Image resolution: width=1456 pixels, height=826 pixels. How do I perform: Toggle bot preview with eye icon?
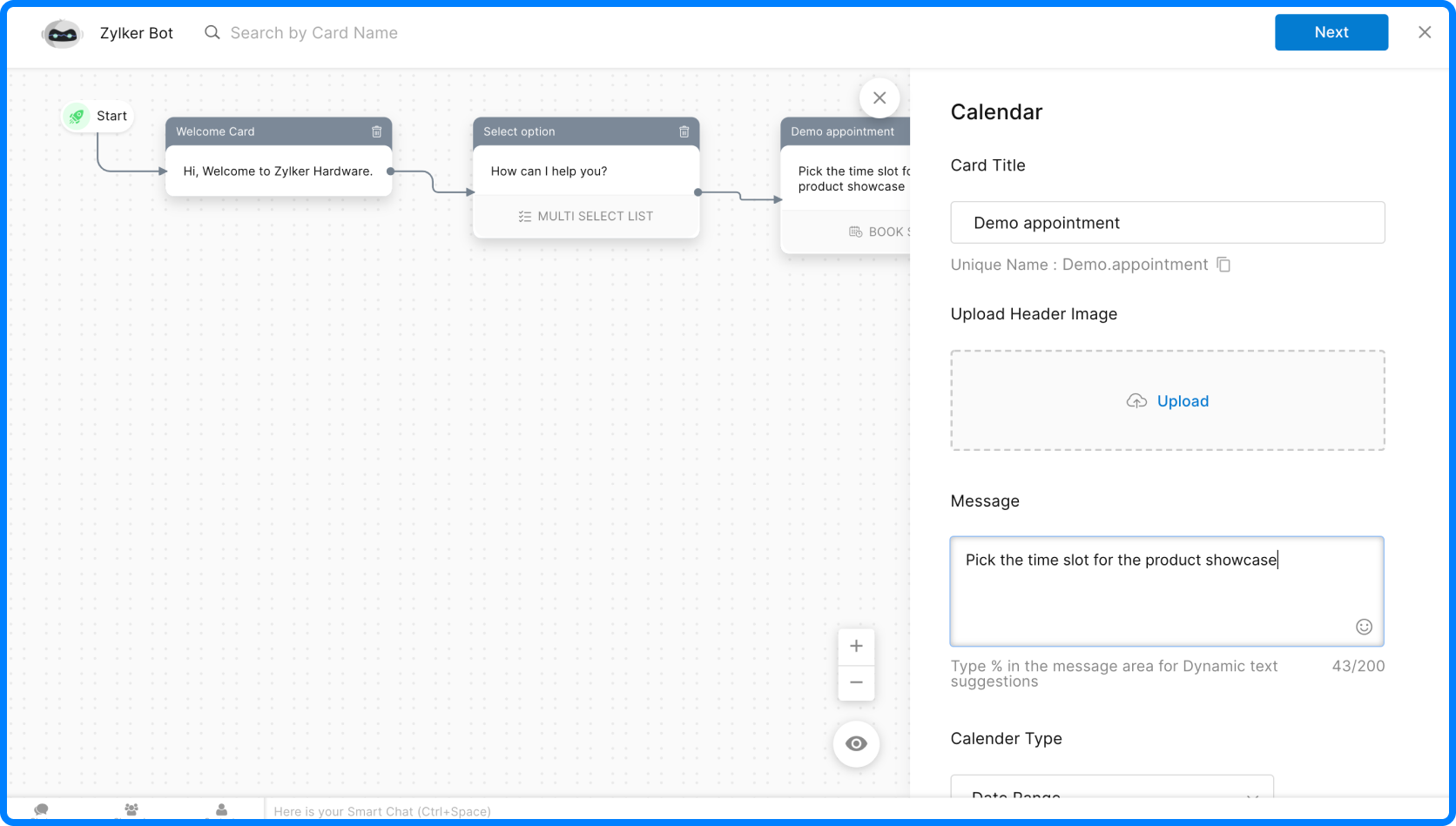click(856, 743)
